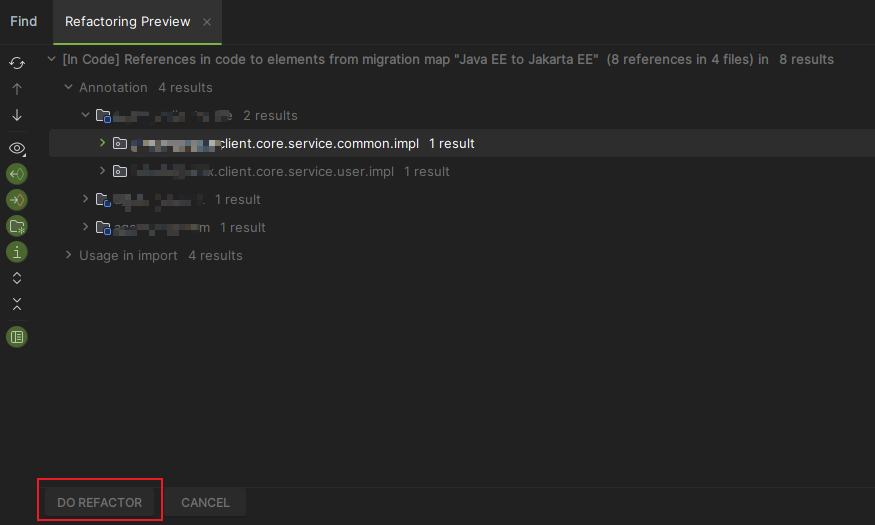Go to next occurrence down arrow
875x525 pixels.
coord(17,115)
